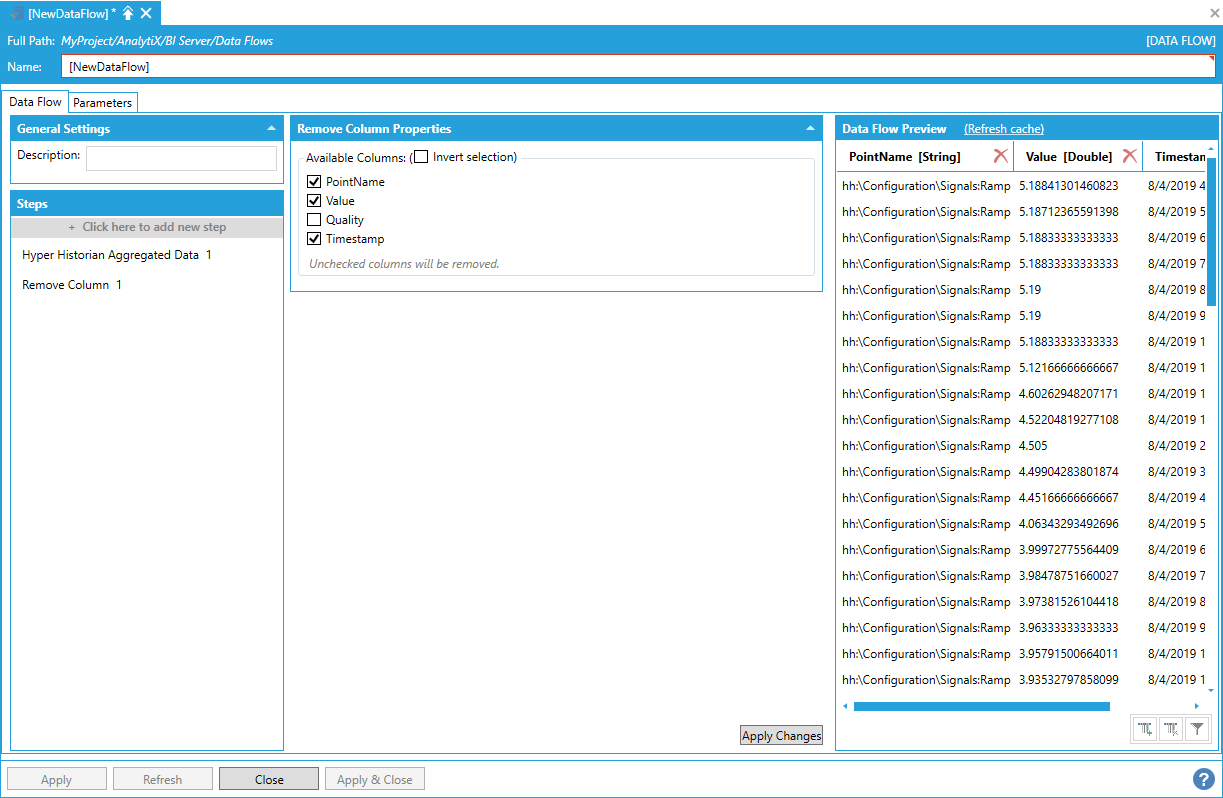Click the filter funnel icon in preview
1223x798 pixels.
[x=1197, y=730]
